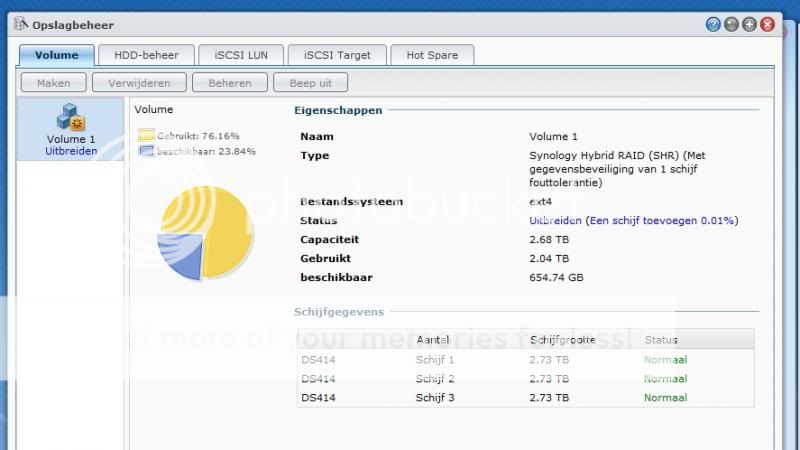800x450 pixels.
Task: Select the Hot Spare tab
Action: tap(432, 55)
